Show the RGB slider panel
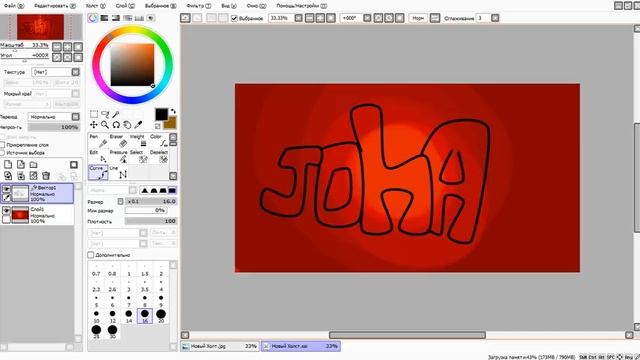Viewport: 640px width, 360px height. point(104,18)
